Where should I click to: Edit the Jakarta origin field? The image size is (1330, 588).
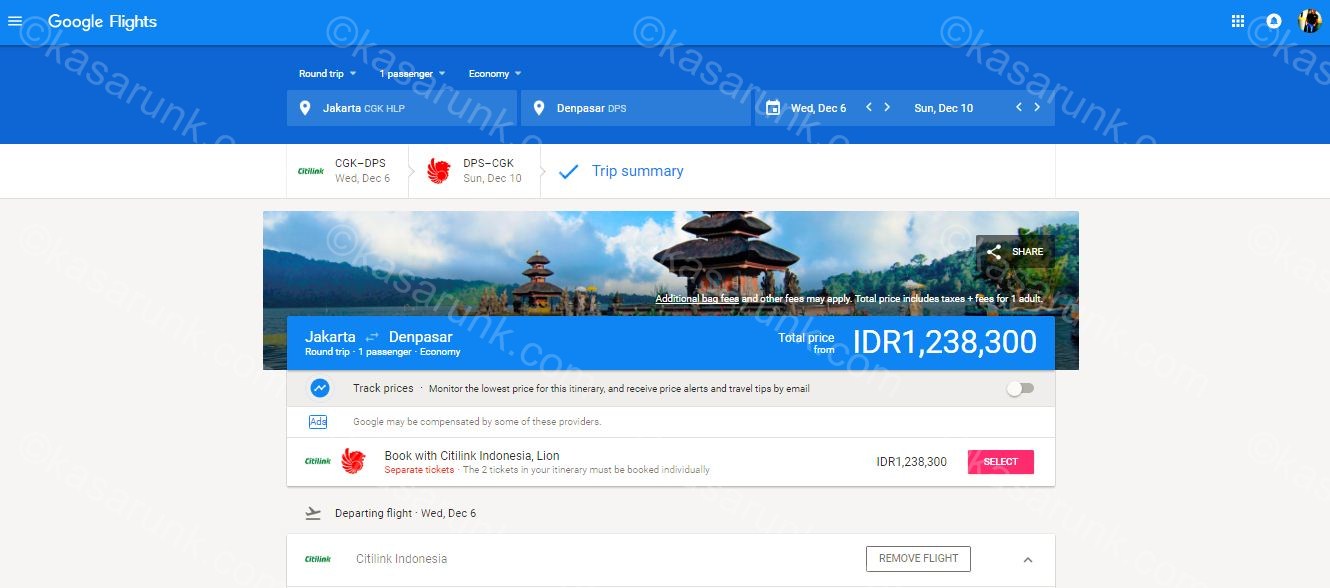pos(402,108)
